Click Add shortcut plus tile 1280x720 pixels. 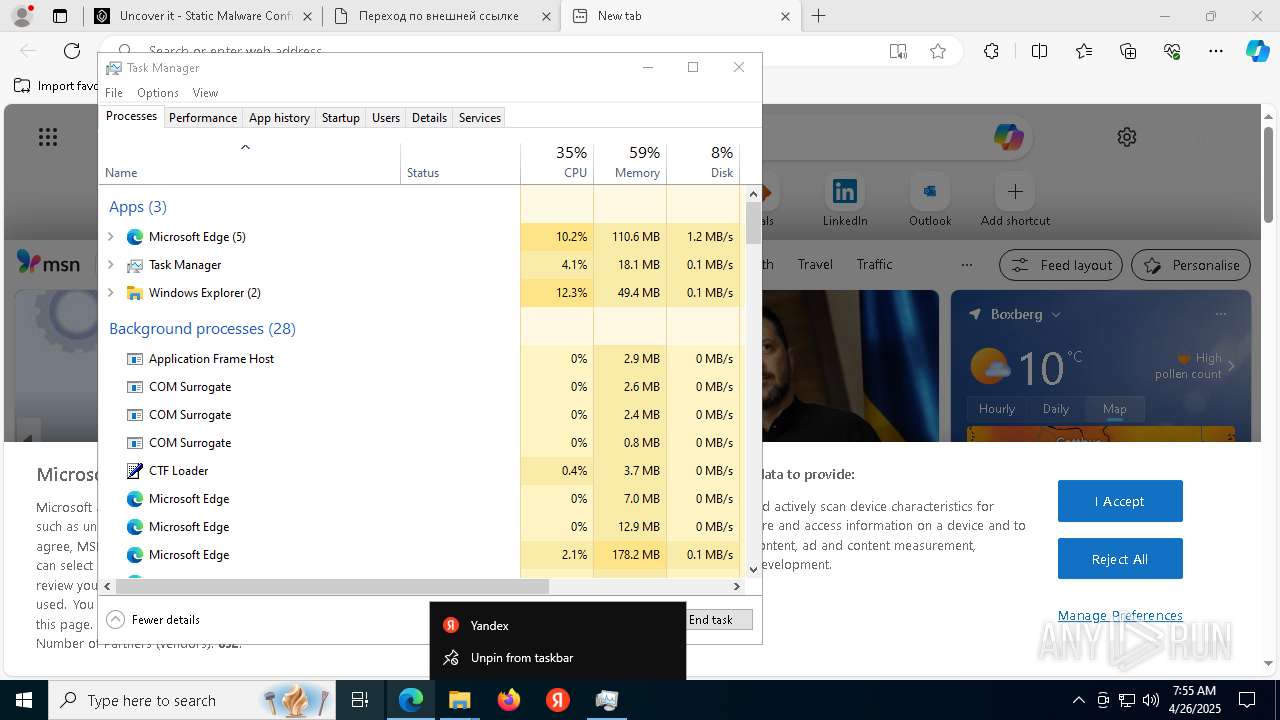1015,200
